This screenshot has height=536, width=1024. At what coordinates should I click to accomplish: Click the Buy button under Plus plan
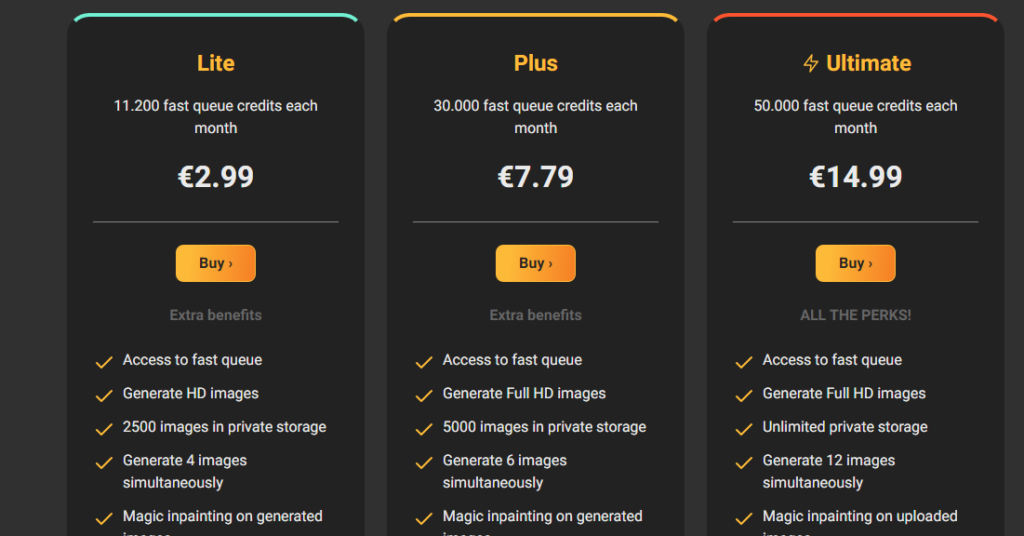536,263
